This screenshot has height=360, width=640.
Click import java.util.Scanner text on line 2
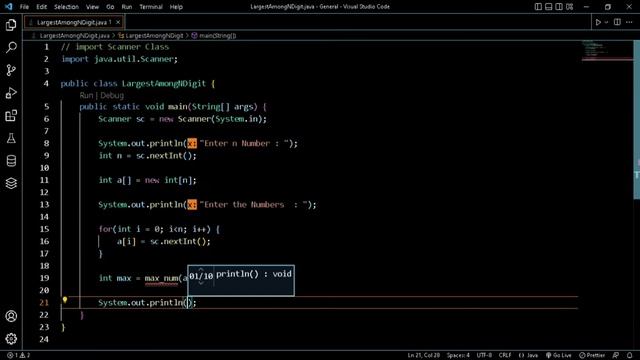click(119, 59)
